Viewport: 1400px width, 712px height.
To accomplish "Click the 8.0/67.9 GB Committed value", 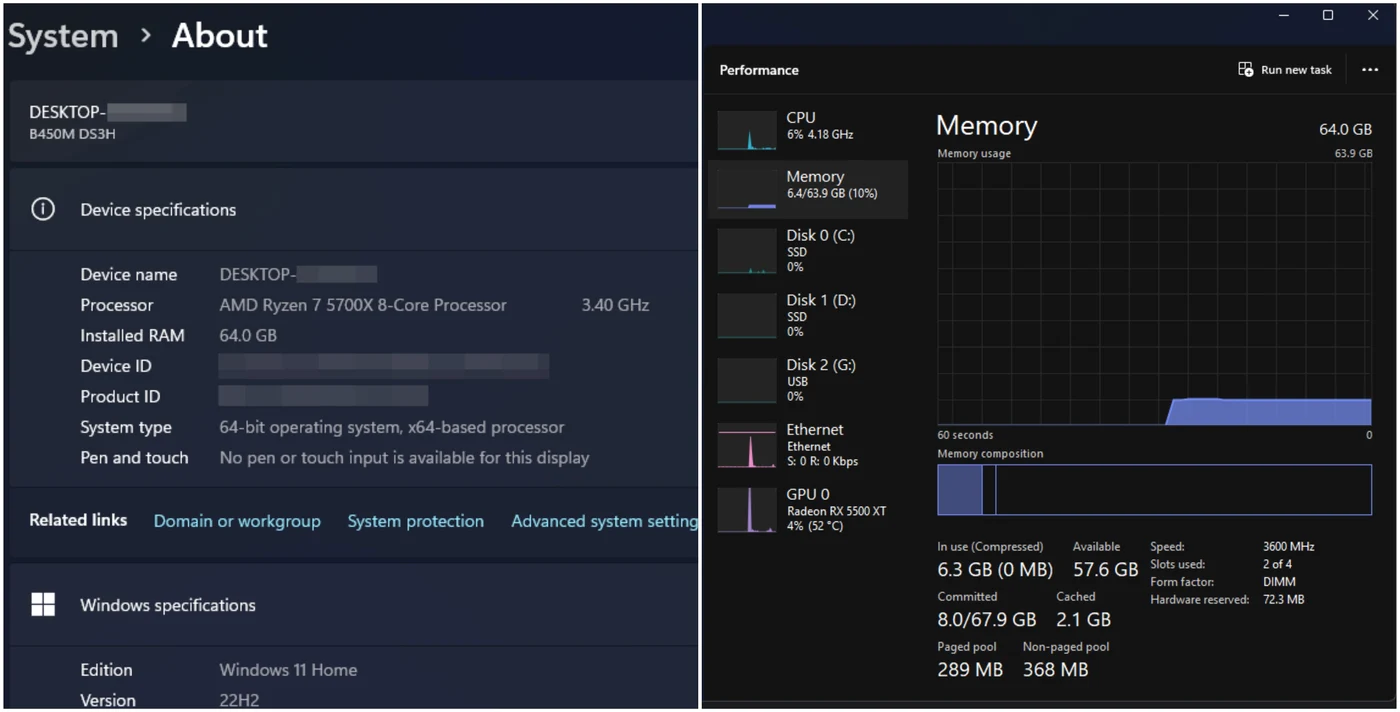I will tap(987, 619).
